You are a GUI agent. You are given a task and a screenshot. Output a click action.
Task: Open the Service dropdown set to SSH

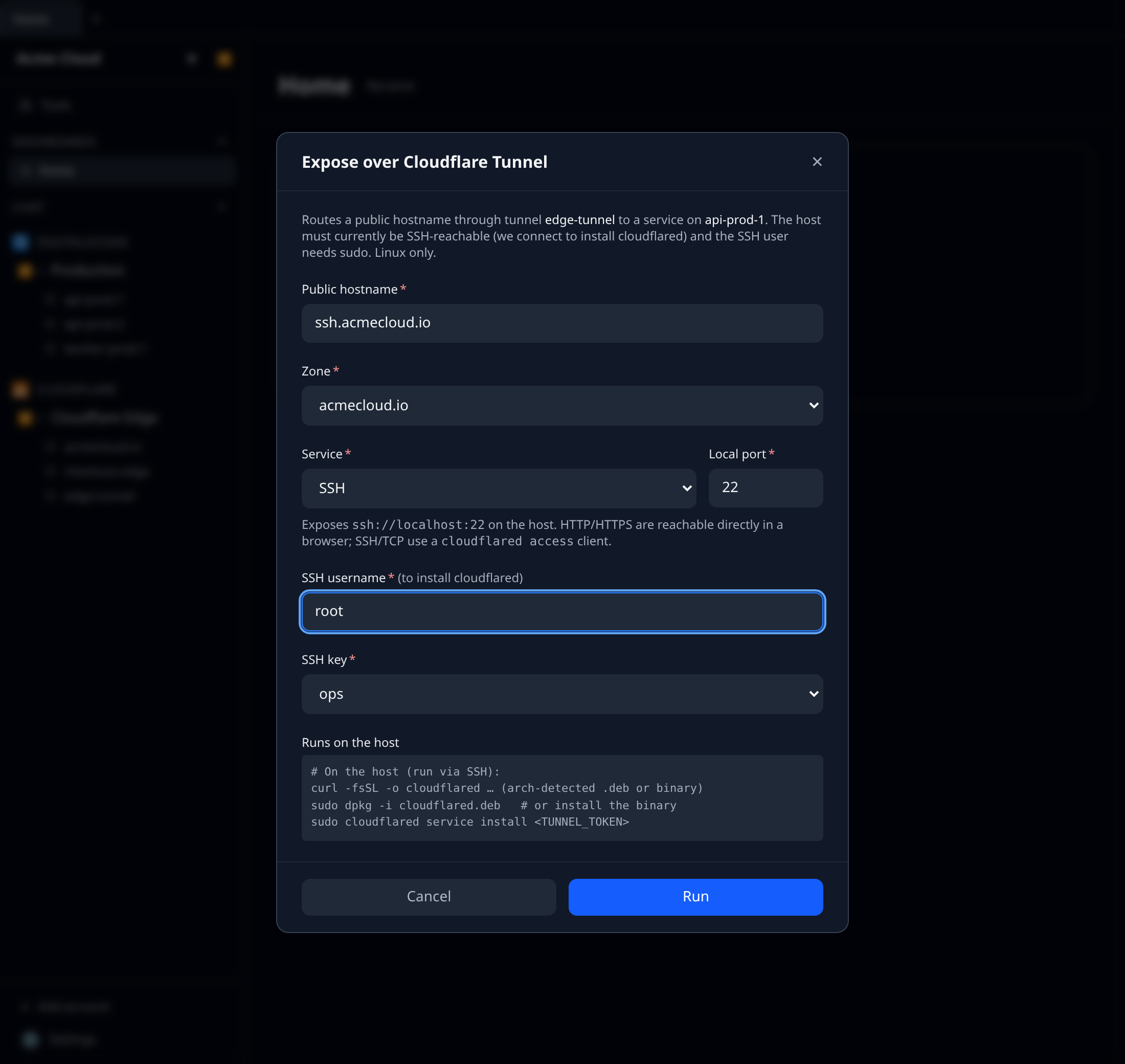499,488
